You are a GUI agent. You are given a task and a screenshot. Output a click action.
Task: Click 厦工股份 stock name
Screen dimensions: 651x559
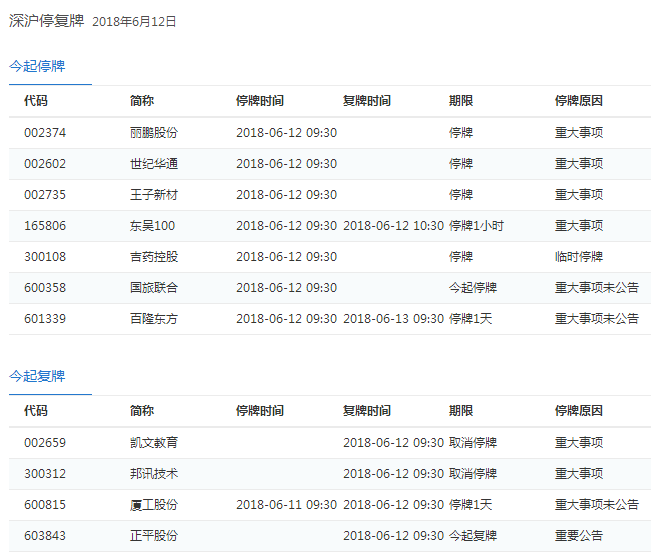coord(154,505)
